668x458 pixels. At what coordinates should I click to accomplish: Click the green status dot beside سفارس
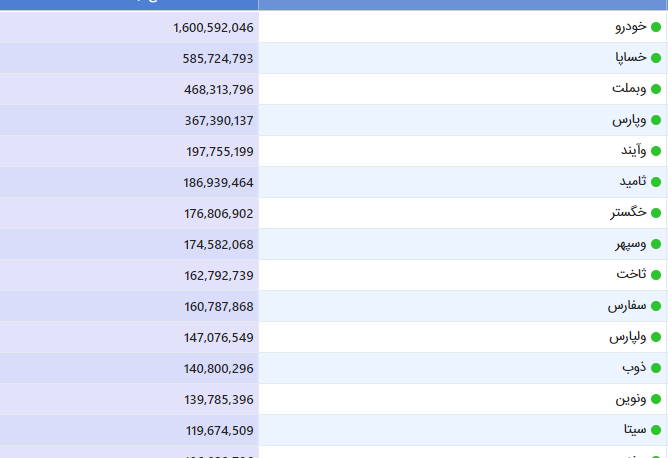[x=656, y=306]
